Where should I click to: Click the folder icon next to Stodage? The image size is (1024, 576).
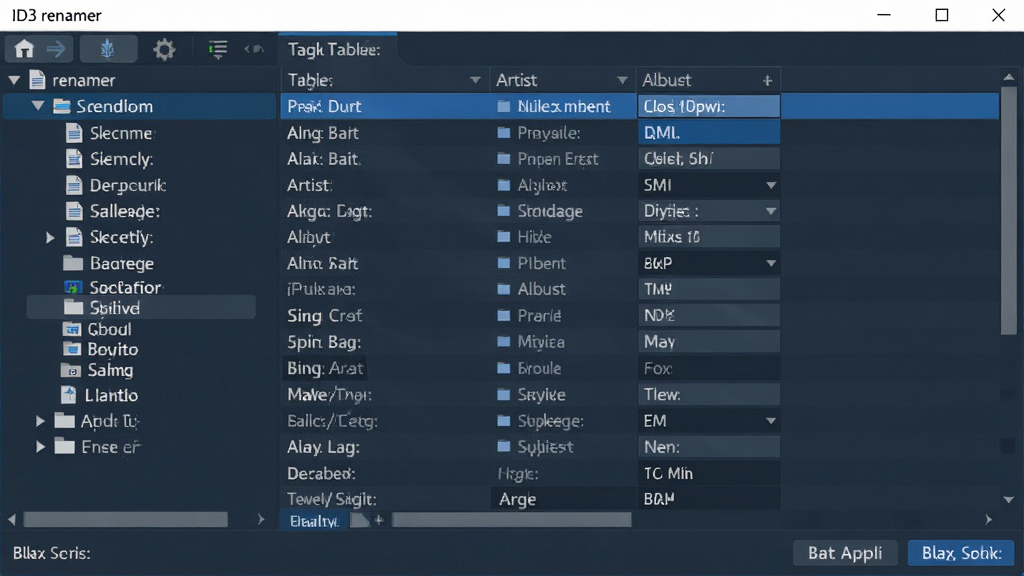[504, 211]
